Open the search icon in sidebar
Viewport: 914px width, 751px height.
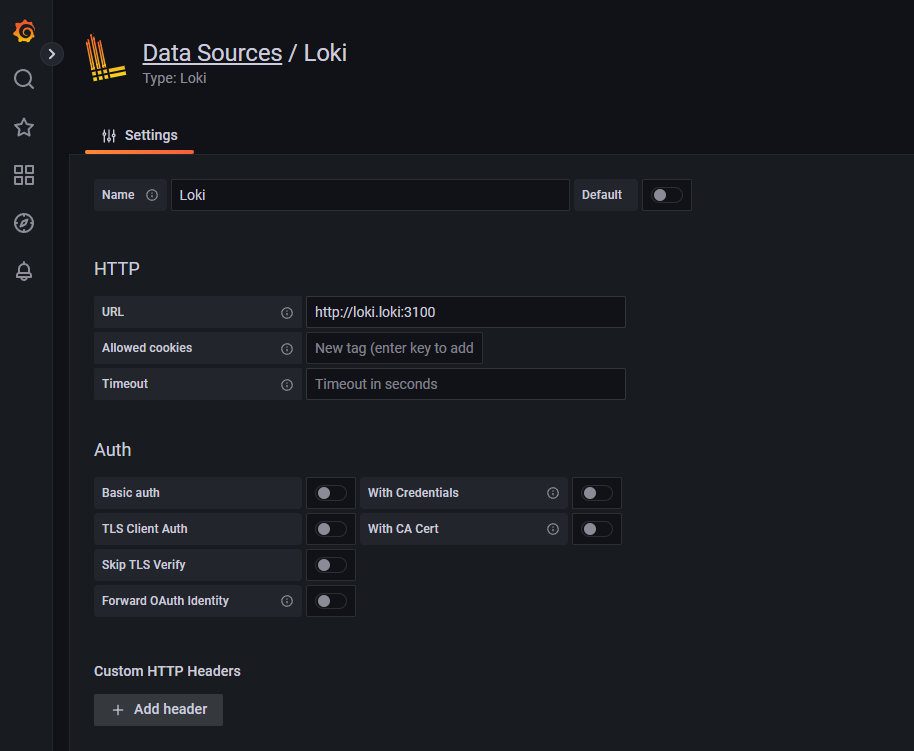coord(24,79)
